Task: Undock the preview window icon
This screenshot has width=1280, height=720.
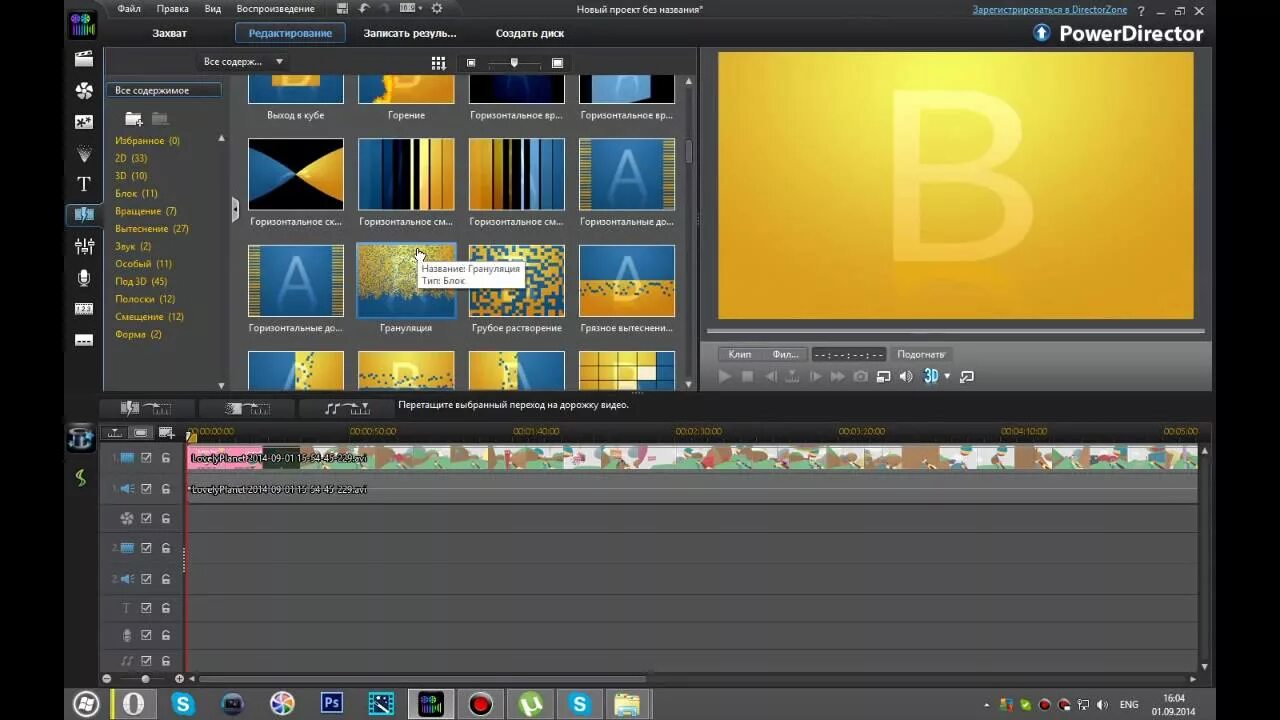Action: tap(967, 376)
